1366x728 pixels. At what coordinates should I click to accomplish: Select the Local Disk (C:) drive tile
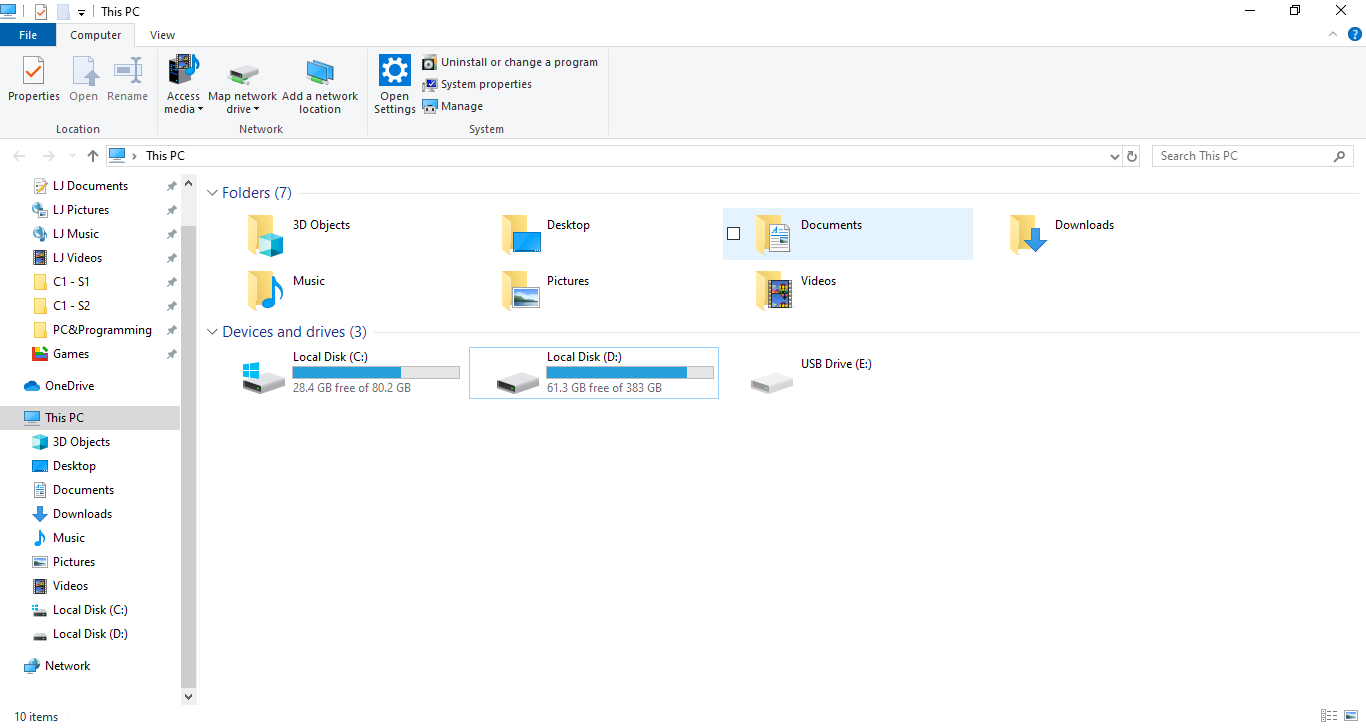coord(350,372)
